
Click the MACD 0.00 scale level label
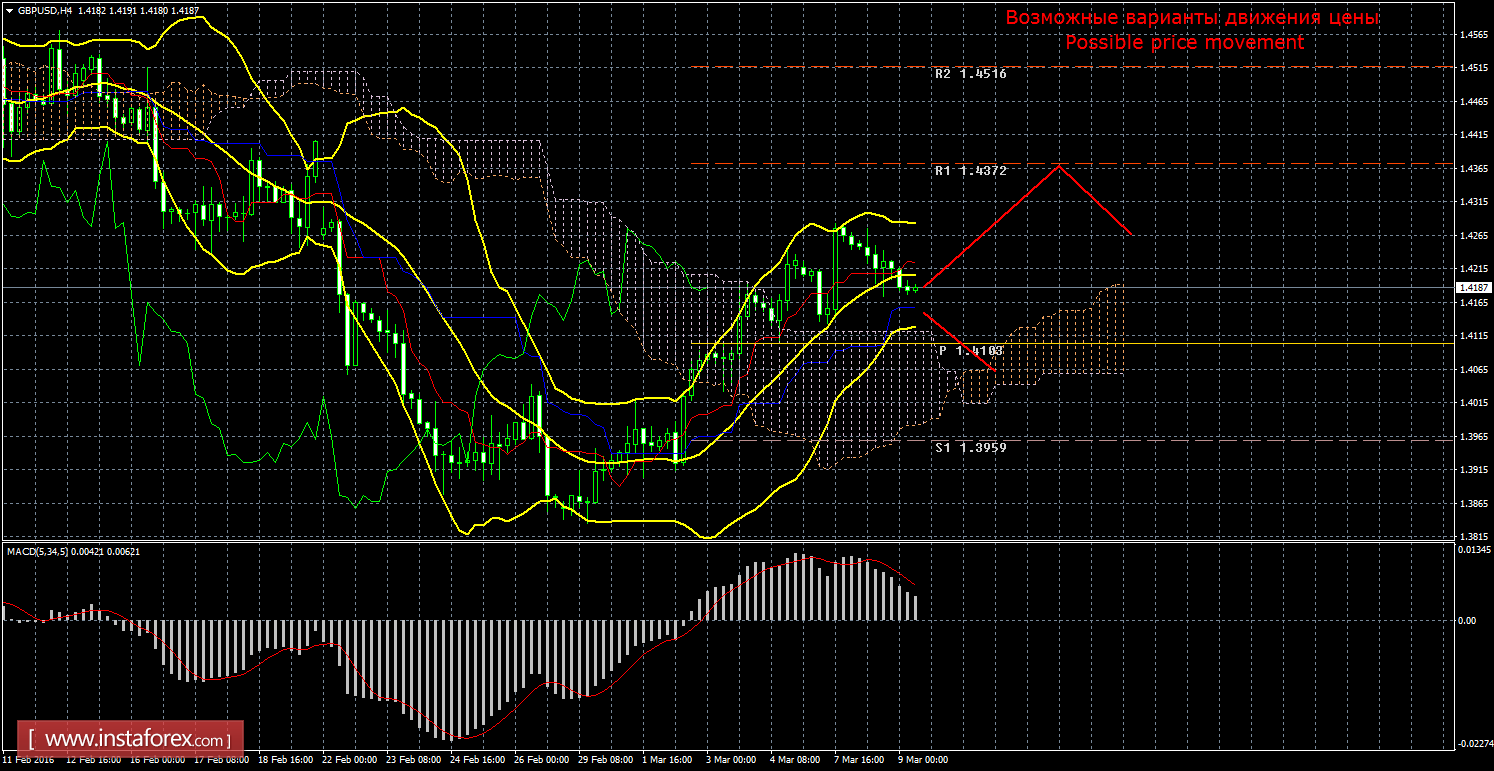point(1465,621)
